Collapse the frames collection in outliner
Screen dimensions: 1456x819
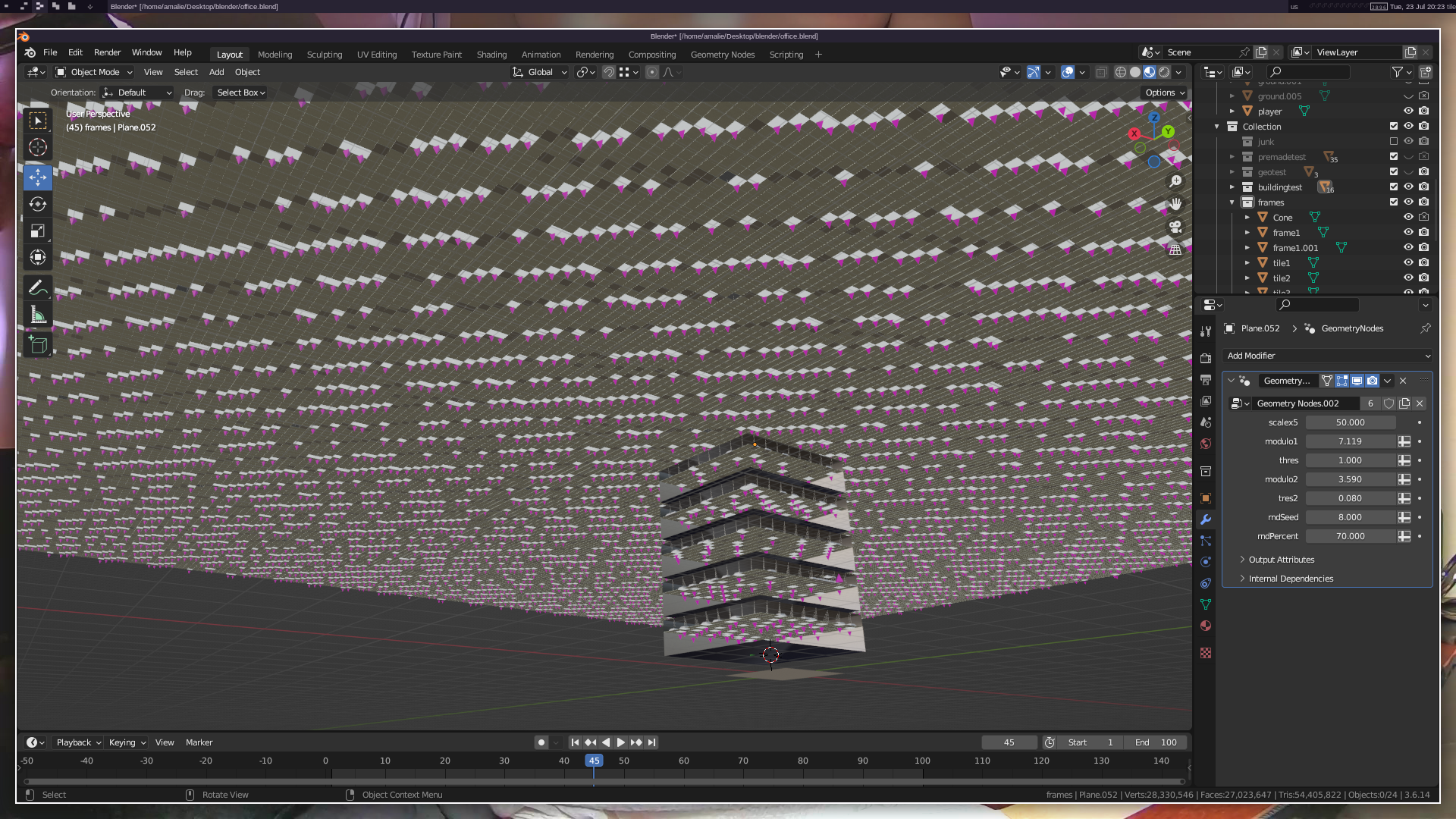(1232, 202)
